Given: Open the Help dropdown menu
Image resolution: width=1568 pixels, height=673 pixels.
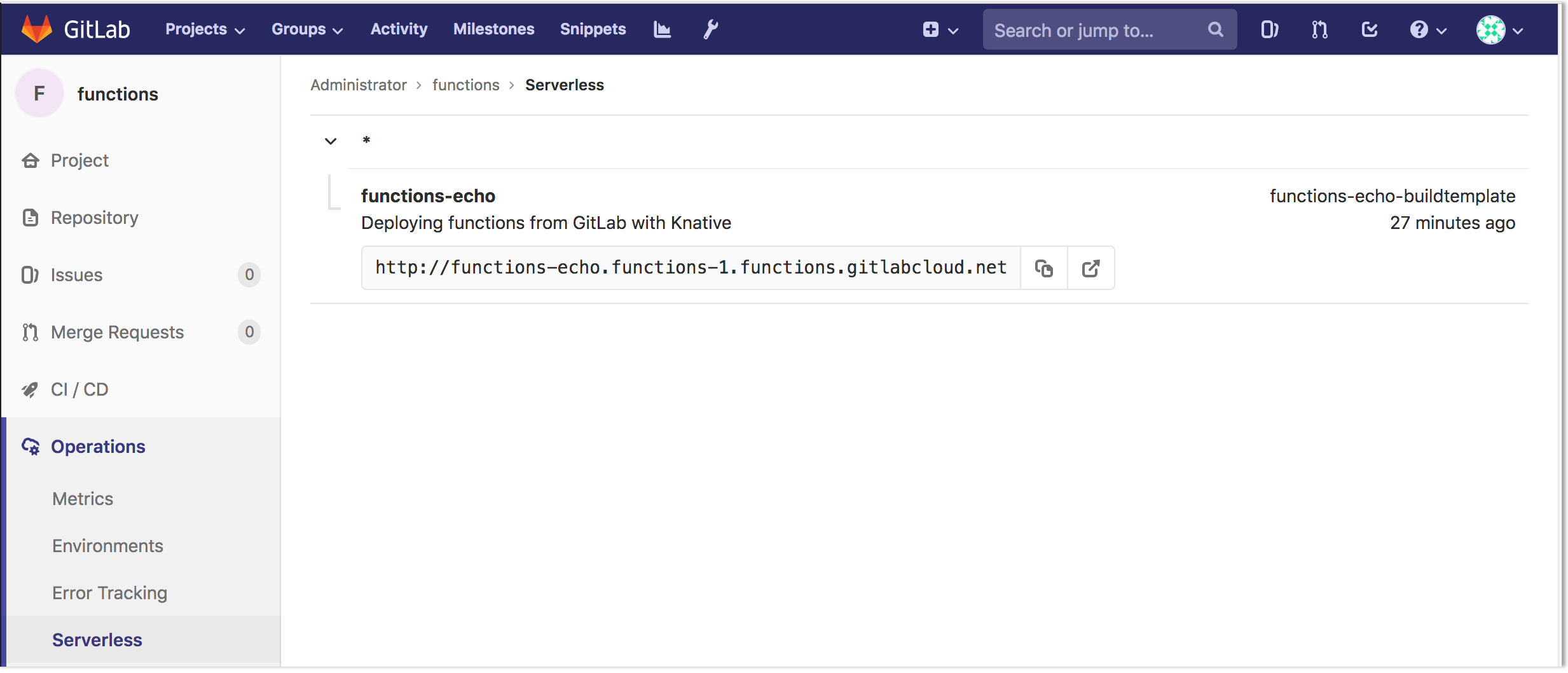Looking at the screenshot, I should point(1427,29).
